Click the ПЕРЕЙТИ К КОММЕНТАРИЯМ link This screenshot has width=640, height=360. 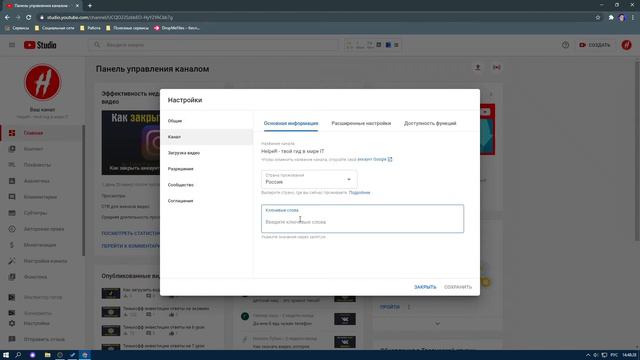(131, 246)
